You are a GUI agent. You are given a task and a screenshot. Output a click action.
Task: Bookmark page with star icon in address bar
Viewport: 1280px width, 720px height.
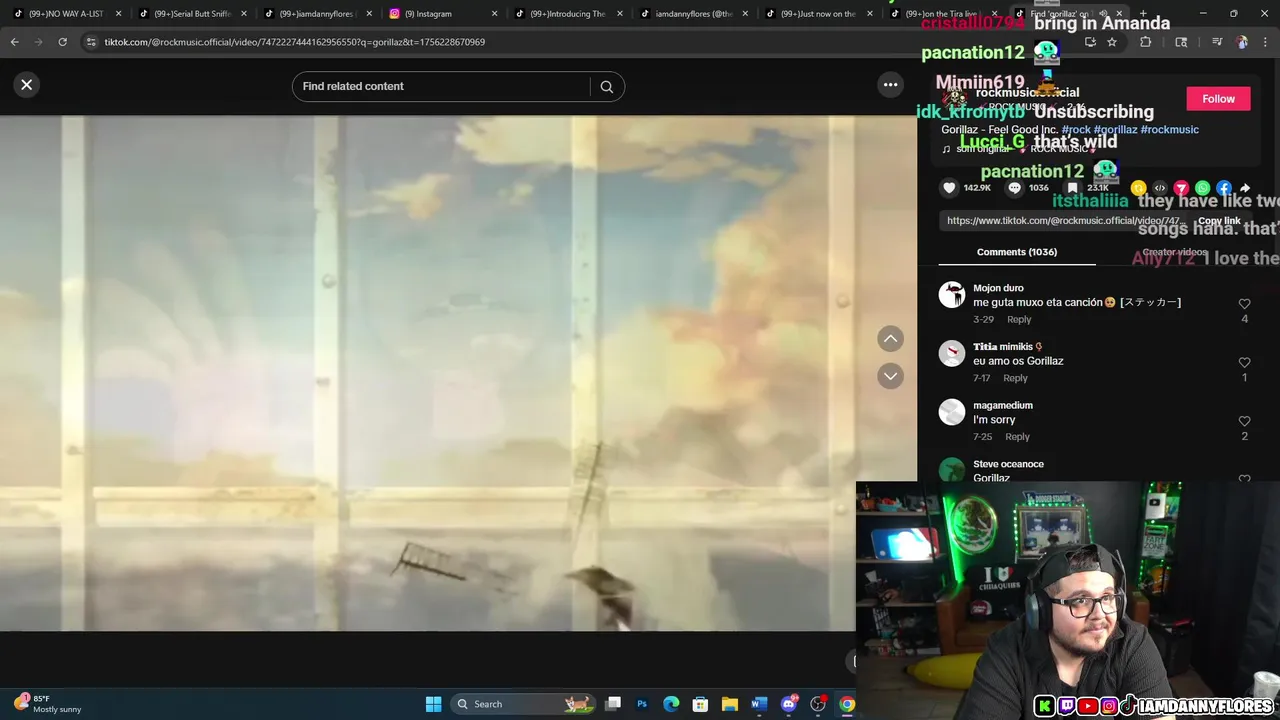(1112, 42)
